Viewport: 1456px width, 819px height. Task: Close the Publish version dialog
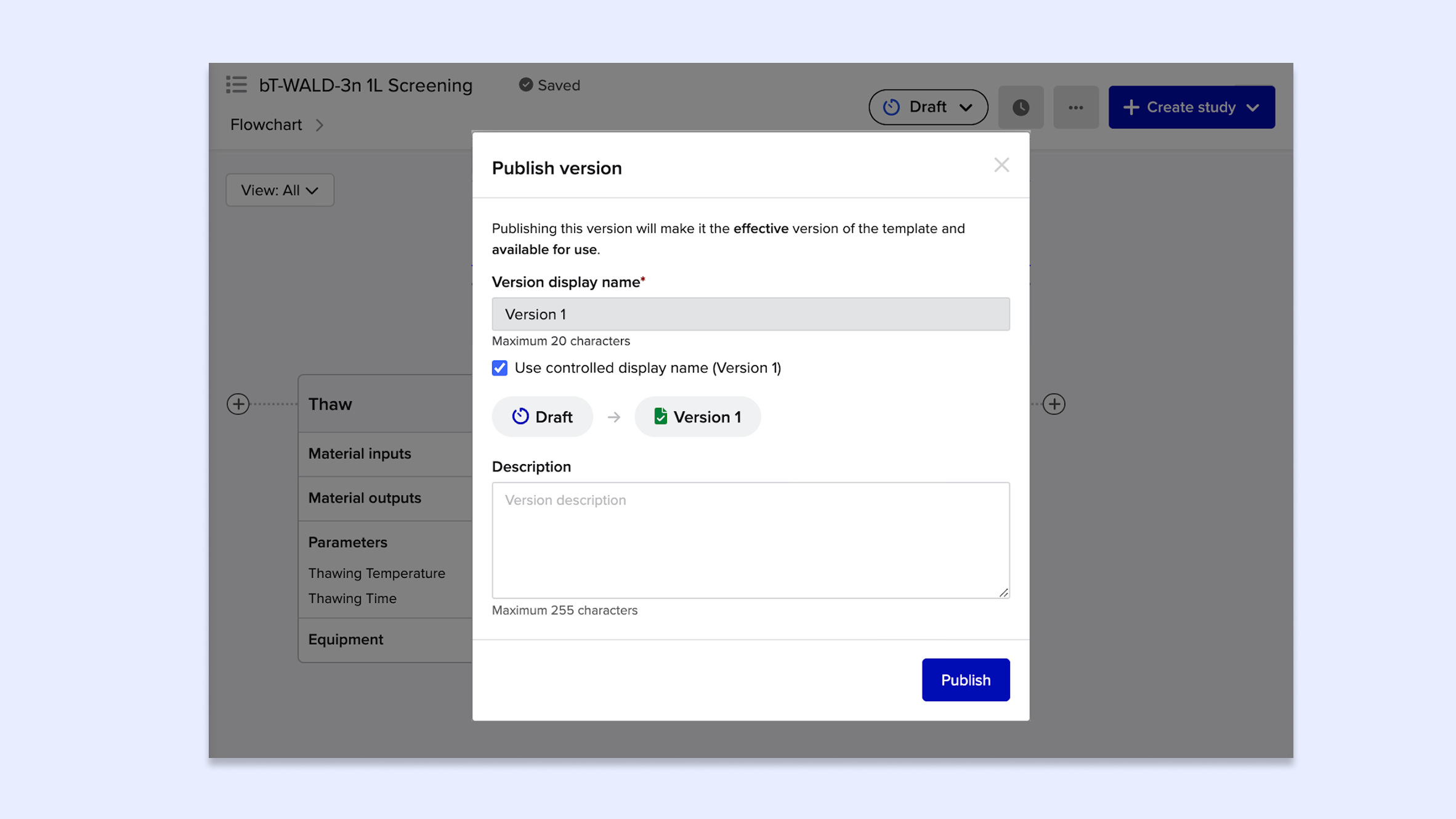click(x=1001, y=165)
